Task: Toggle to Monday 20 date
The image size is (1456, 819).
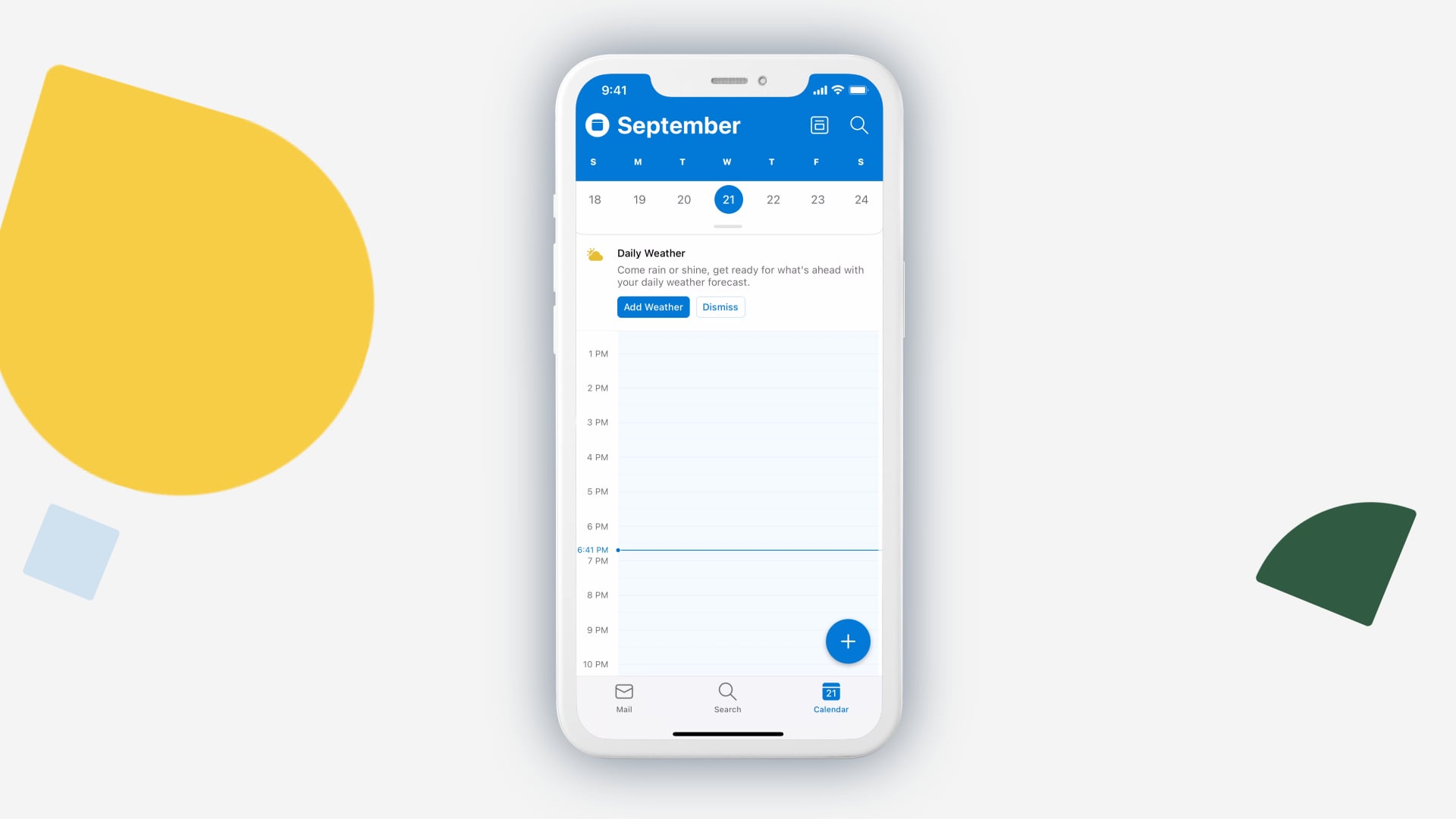Action: coord(683,199)
